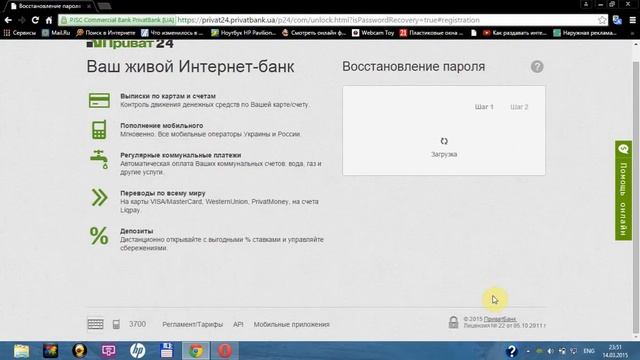Open the on-screen keyboard icon in footer
This screenshot has height=360, width=640.
tap(96, 324)
